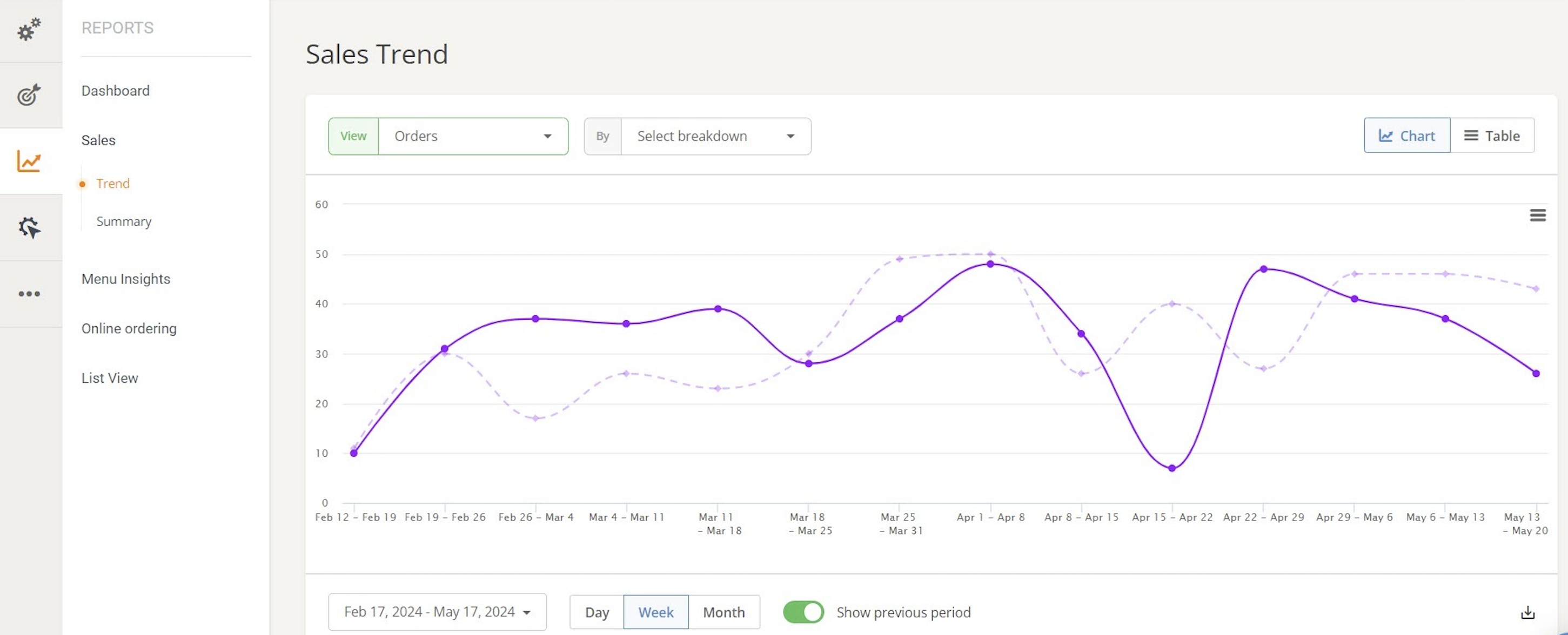Open the date range picker dropdown

(x=437, y=612)
